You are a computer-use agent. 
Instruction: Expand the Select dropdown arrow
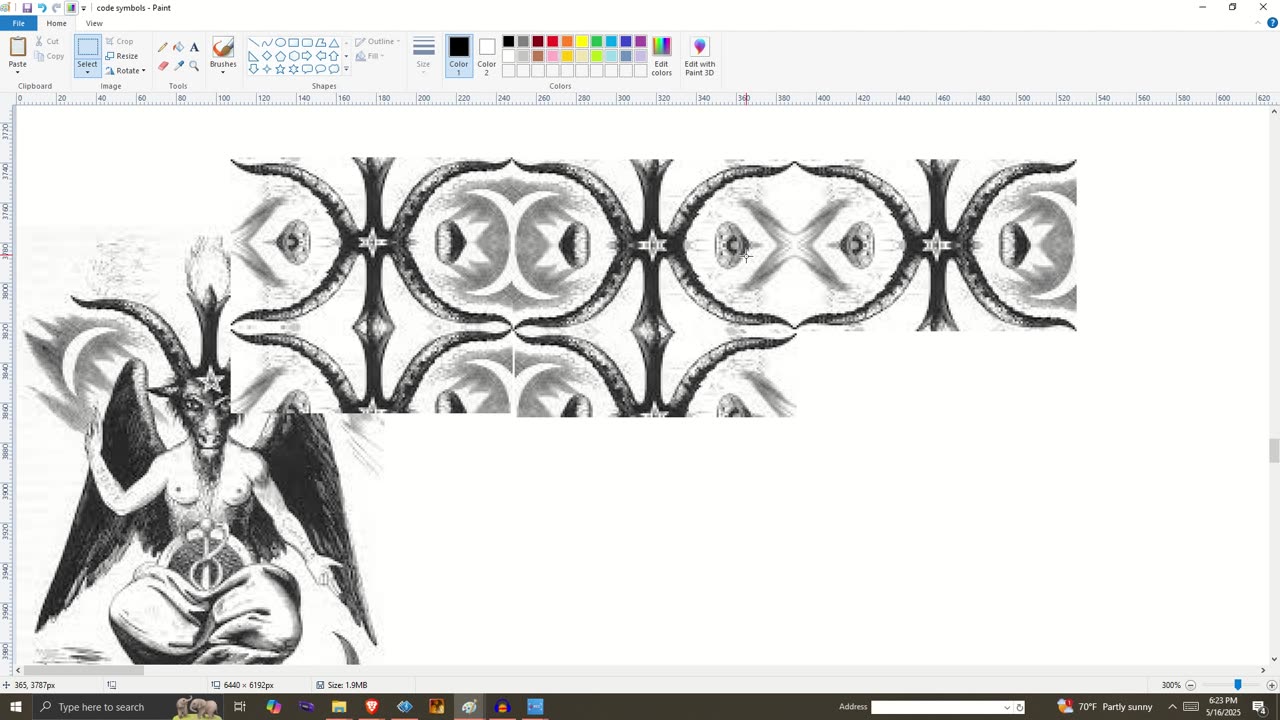tap(87, 71)
